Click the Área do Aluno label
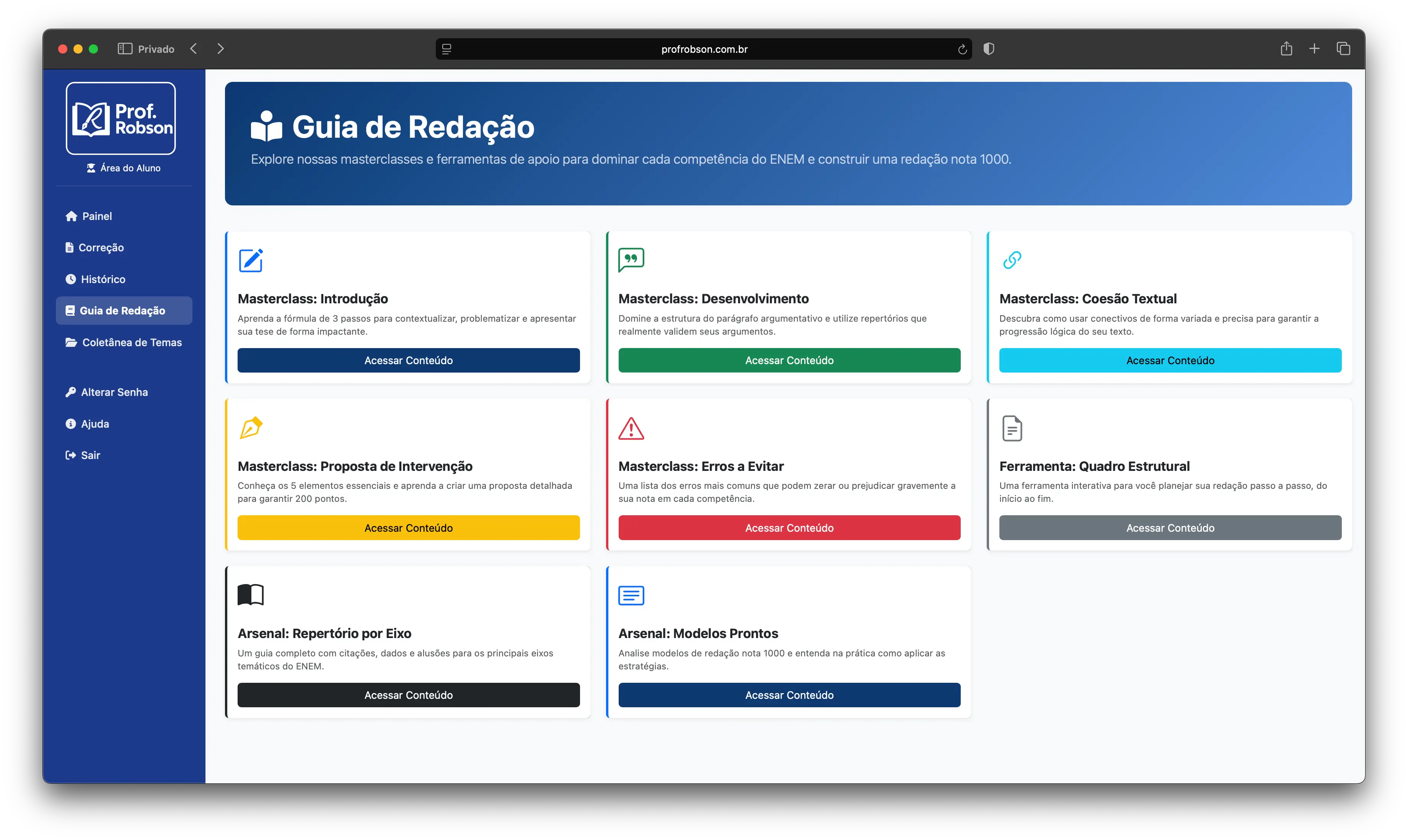This screenshot has width=1408, height=840. [130, 168]
